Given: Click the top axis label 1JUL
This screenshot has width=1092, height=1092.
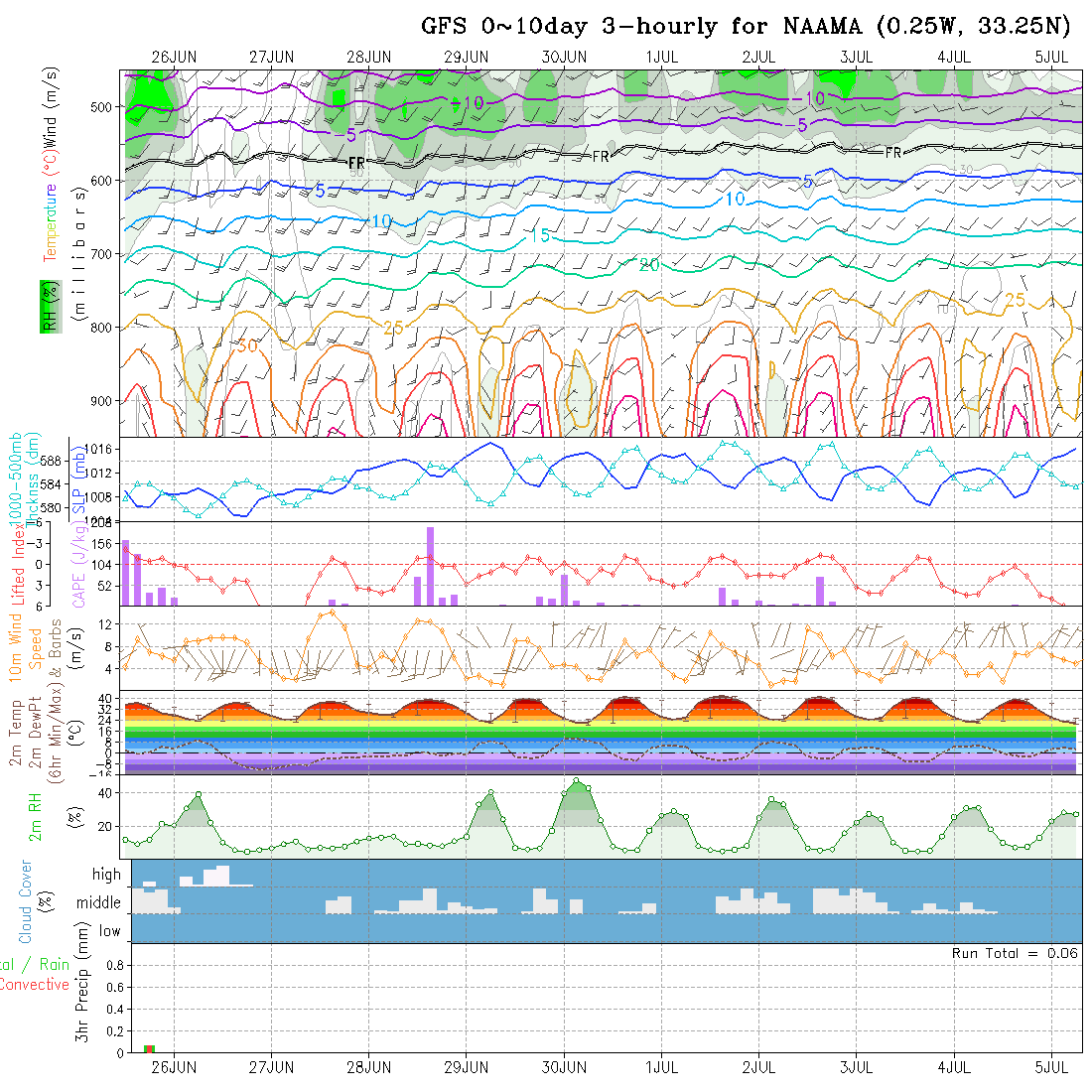Looking at the screenshot, I should [661, 58].
